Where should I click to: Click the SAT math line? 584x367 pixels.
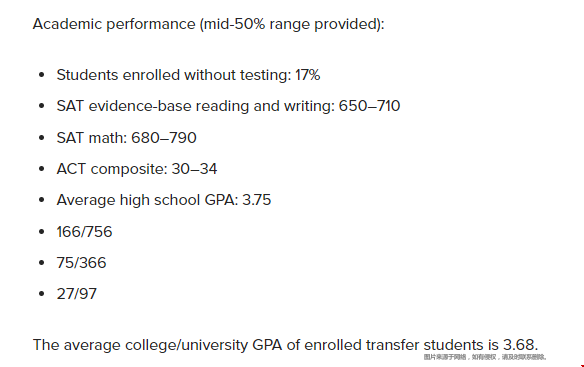click(126, 138)
